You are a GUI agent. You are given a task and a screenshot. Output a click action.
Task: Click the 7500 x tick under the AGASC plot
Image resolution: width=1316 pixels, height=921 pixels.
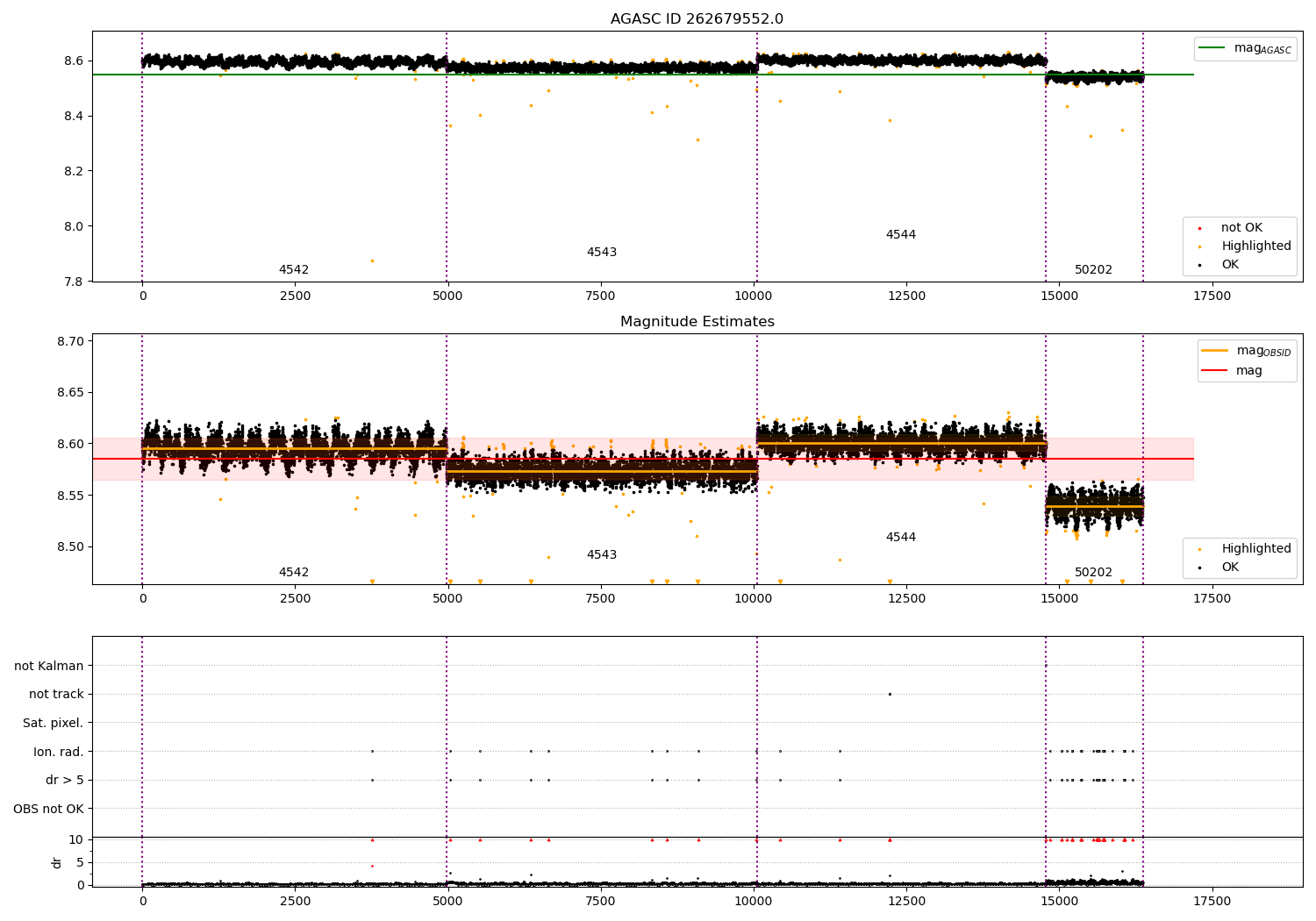(601, 296)
